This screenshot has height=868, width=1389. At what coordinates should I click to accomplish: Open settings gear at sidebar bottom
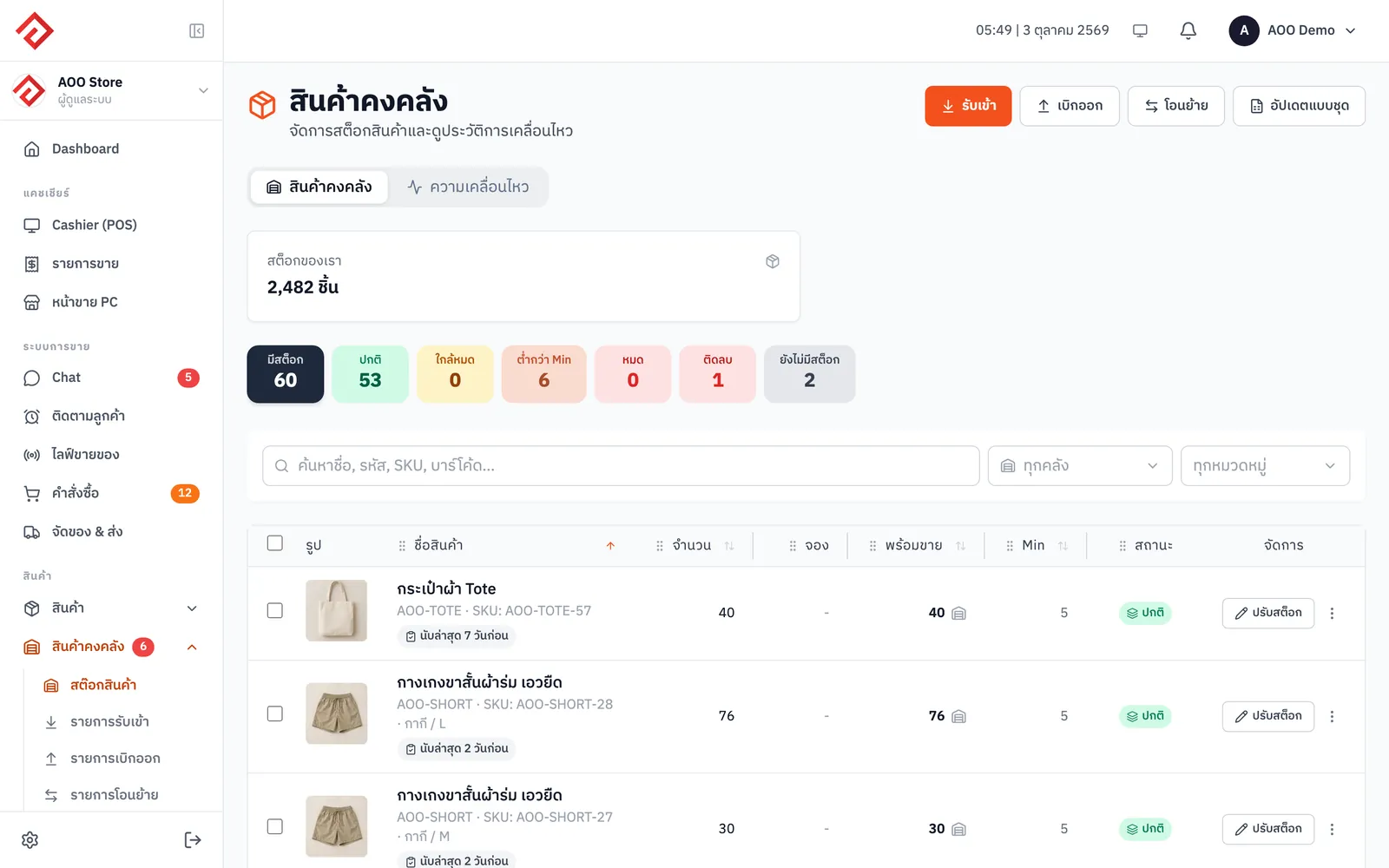coord(30,840)
